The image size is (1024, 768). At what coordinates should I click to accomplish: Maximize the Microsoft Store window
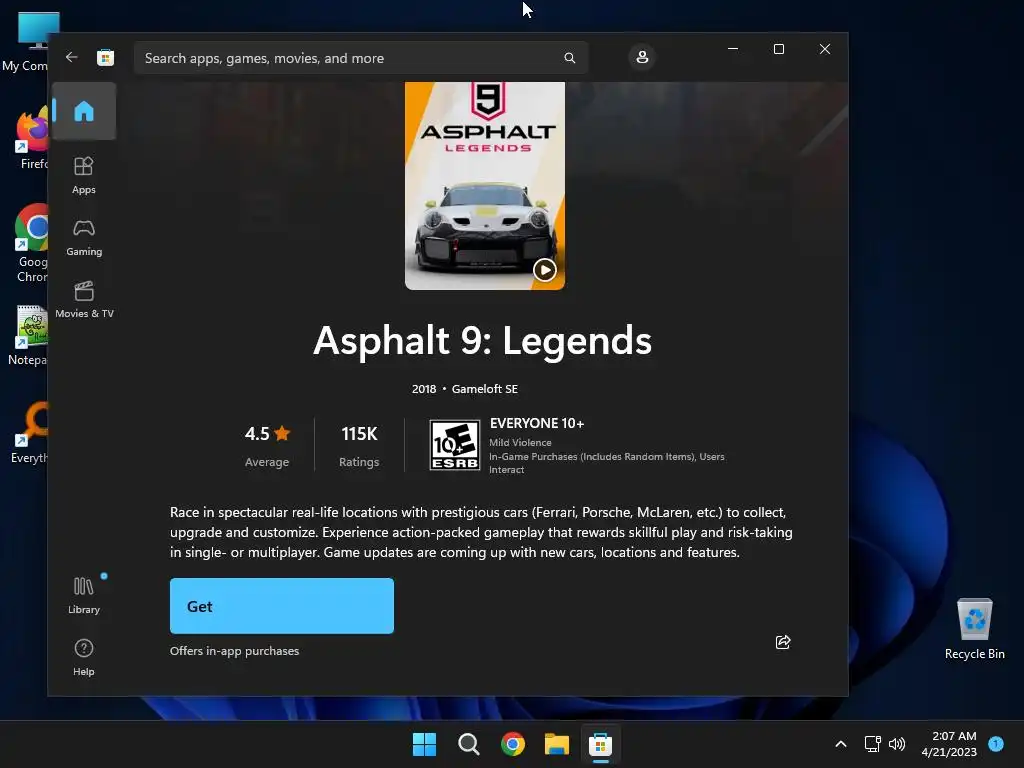[778, 49]
